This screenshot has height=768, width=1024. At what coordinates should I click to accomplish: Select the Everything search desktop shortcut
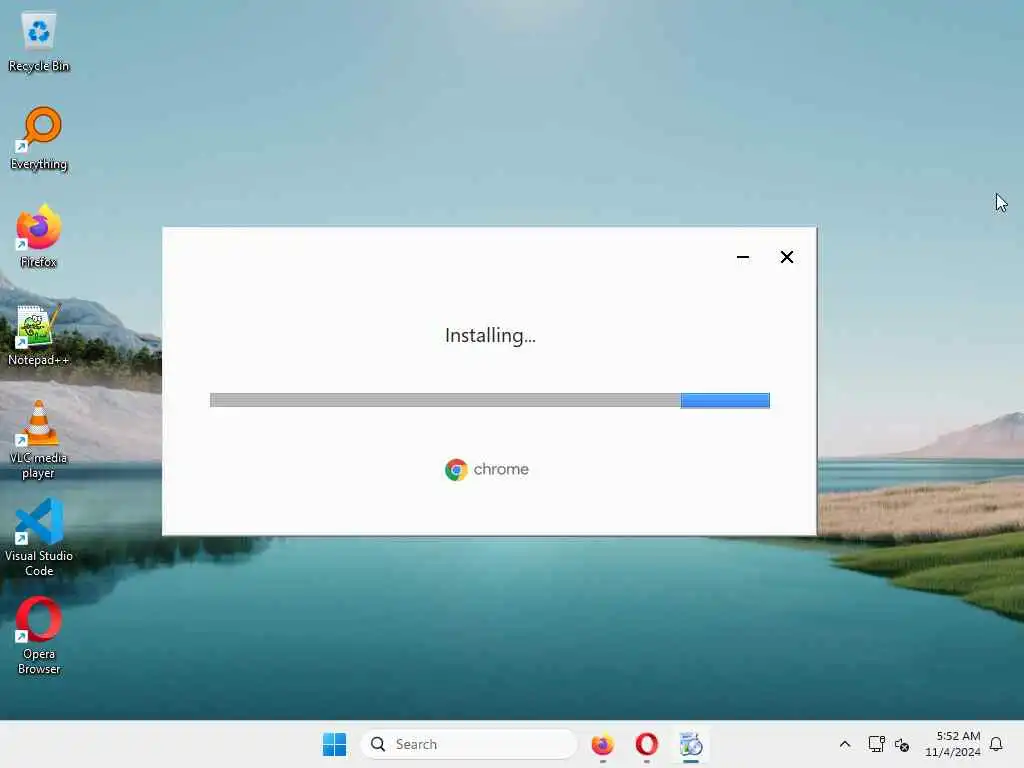click(x=39, y=138)
